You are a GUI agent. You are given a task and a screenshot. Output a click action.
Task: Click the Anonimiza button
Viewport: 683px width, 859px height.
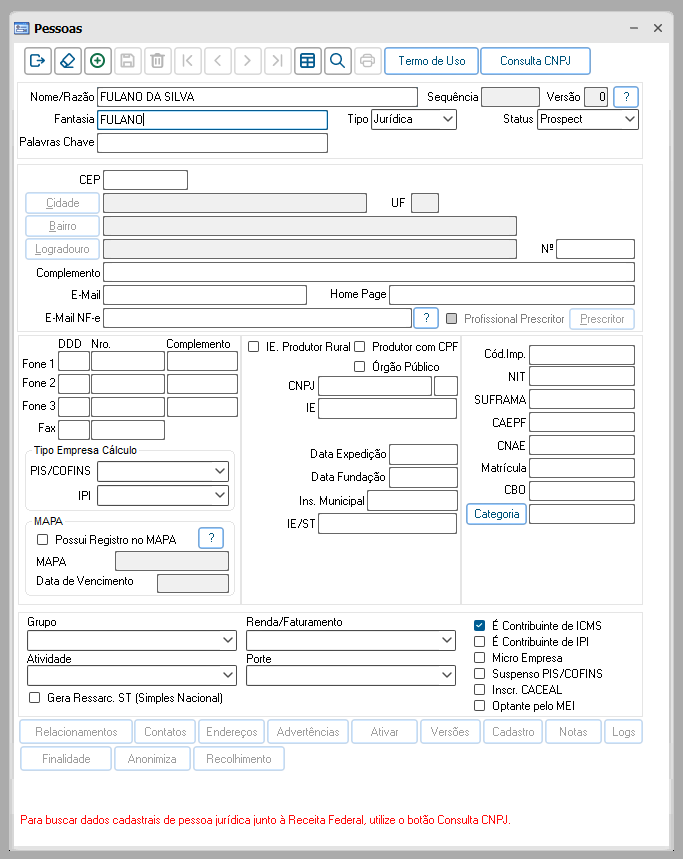(152, 759)
